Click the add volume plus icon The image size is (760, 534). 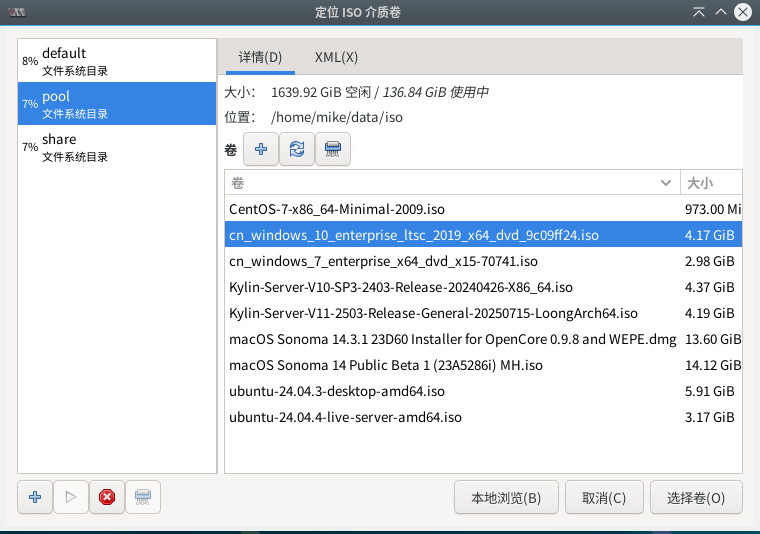click(x=261, y=149)
